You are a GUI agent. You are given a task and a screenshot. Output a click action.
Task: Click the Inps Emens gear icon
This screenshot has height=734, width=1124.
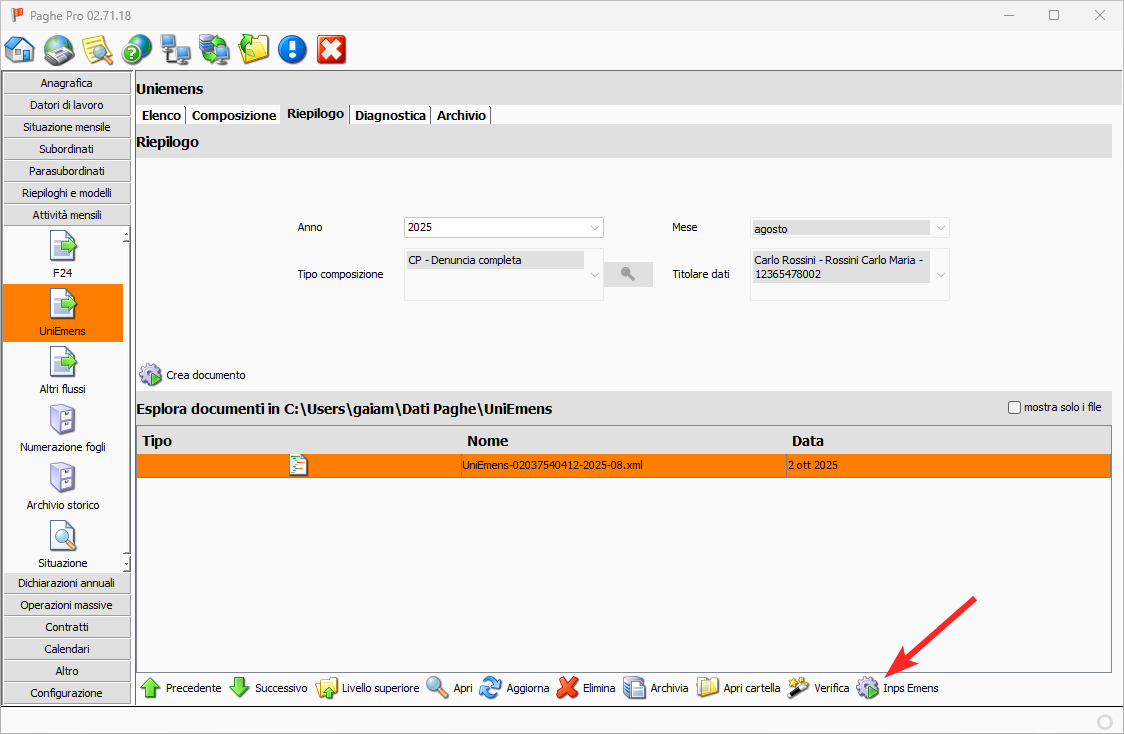[867, 688]
